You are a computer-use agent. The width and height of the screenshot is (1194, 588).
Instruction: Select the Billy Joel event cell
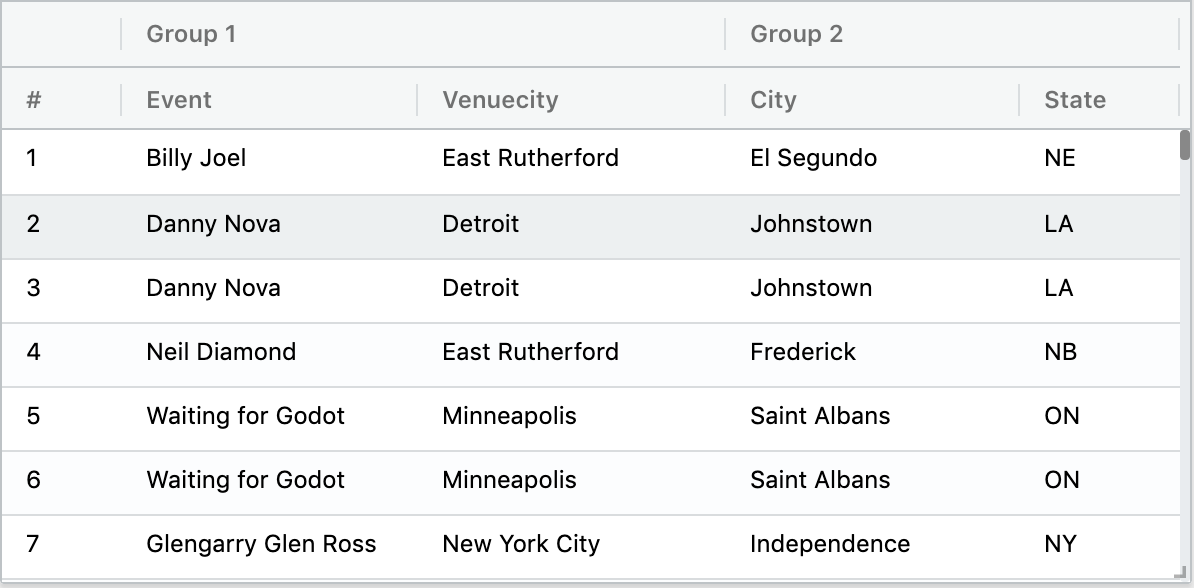point(196,158)
